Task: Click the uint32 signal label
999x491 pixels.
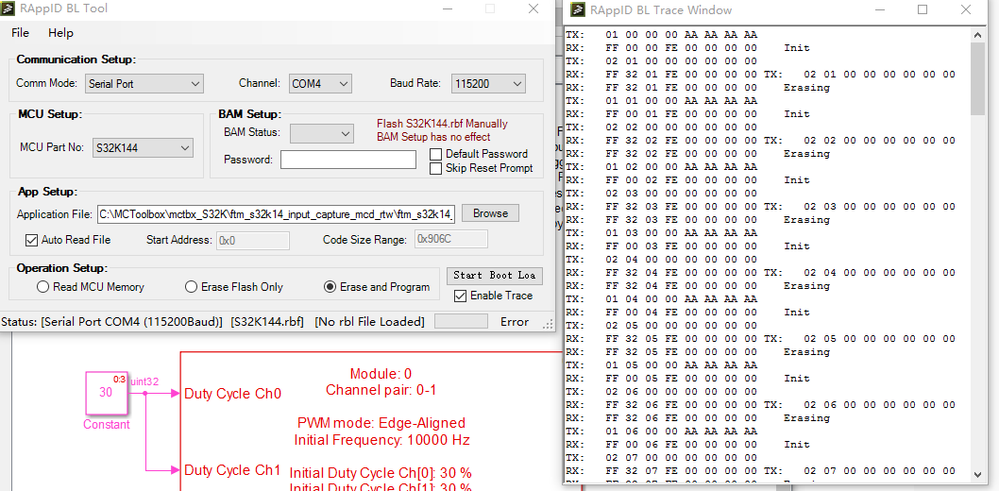Action: [144, 381]
